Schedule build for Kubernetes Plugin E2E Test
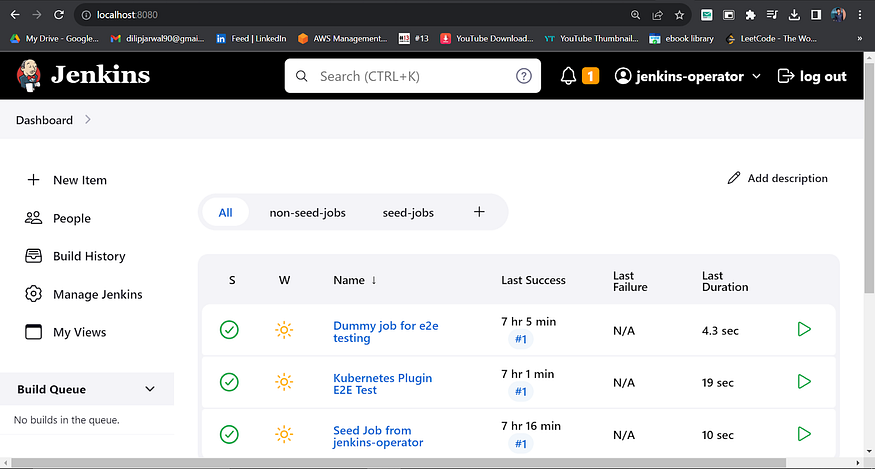Screen dimensions: 875x469 pos(804,382)
